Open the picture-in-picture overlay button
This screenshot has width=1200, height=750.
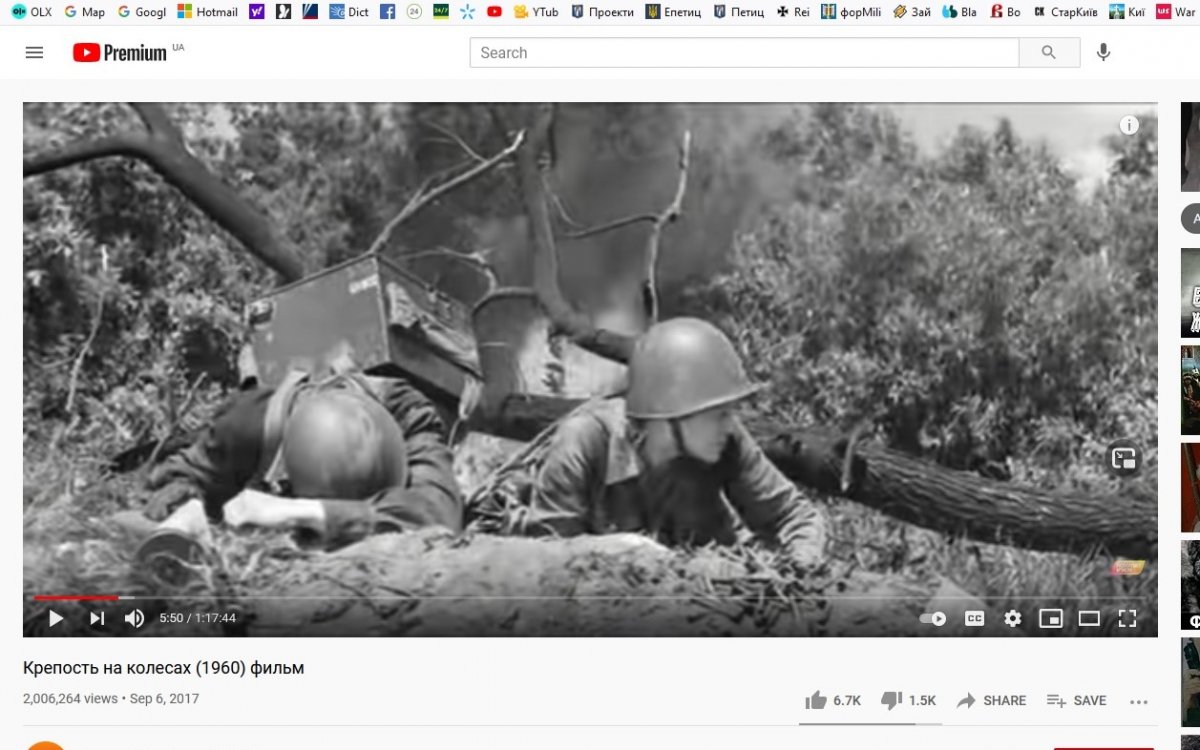(x=1125, y=459)
